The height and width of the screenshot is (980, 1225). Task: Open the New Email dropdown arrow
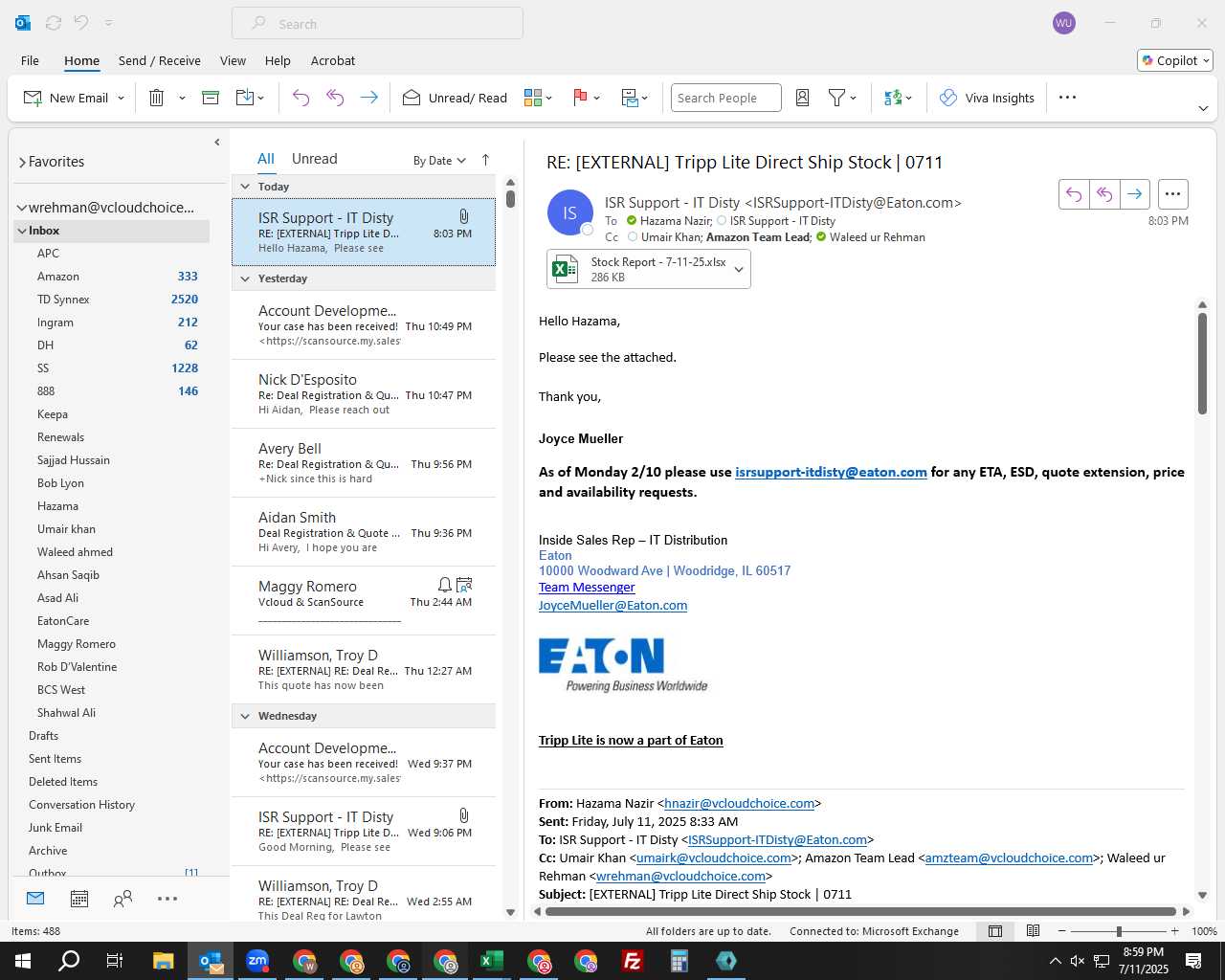(121, 98)
